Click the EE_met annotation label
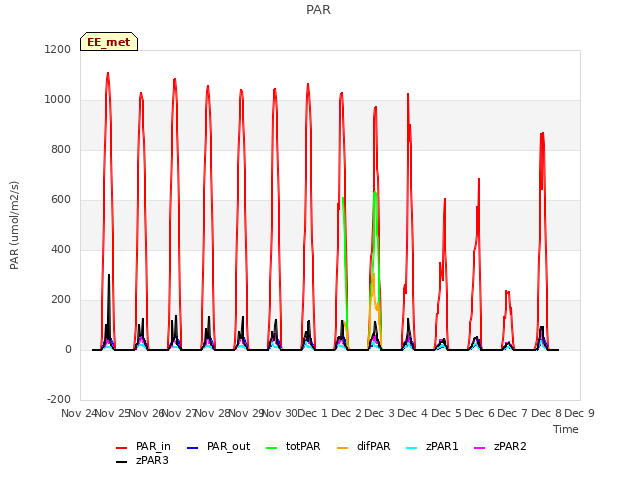640x480 pixels. coord(109,42)
